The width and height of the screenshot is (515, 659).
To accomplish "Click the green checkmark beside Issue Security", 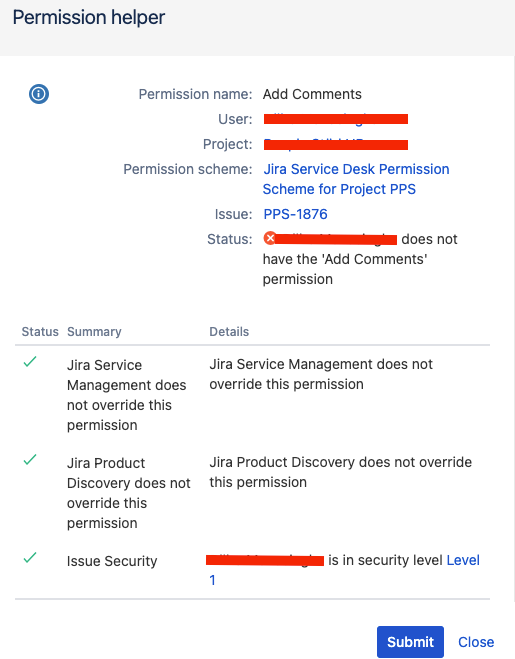I will tap(30, 558).
